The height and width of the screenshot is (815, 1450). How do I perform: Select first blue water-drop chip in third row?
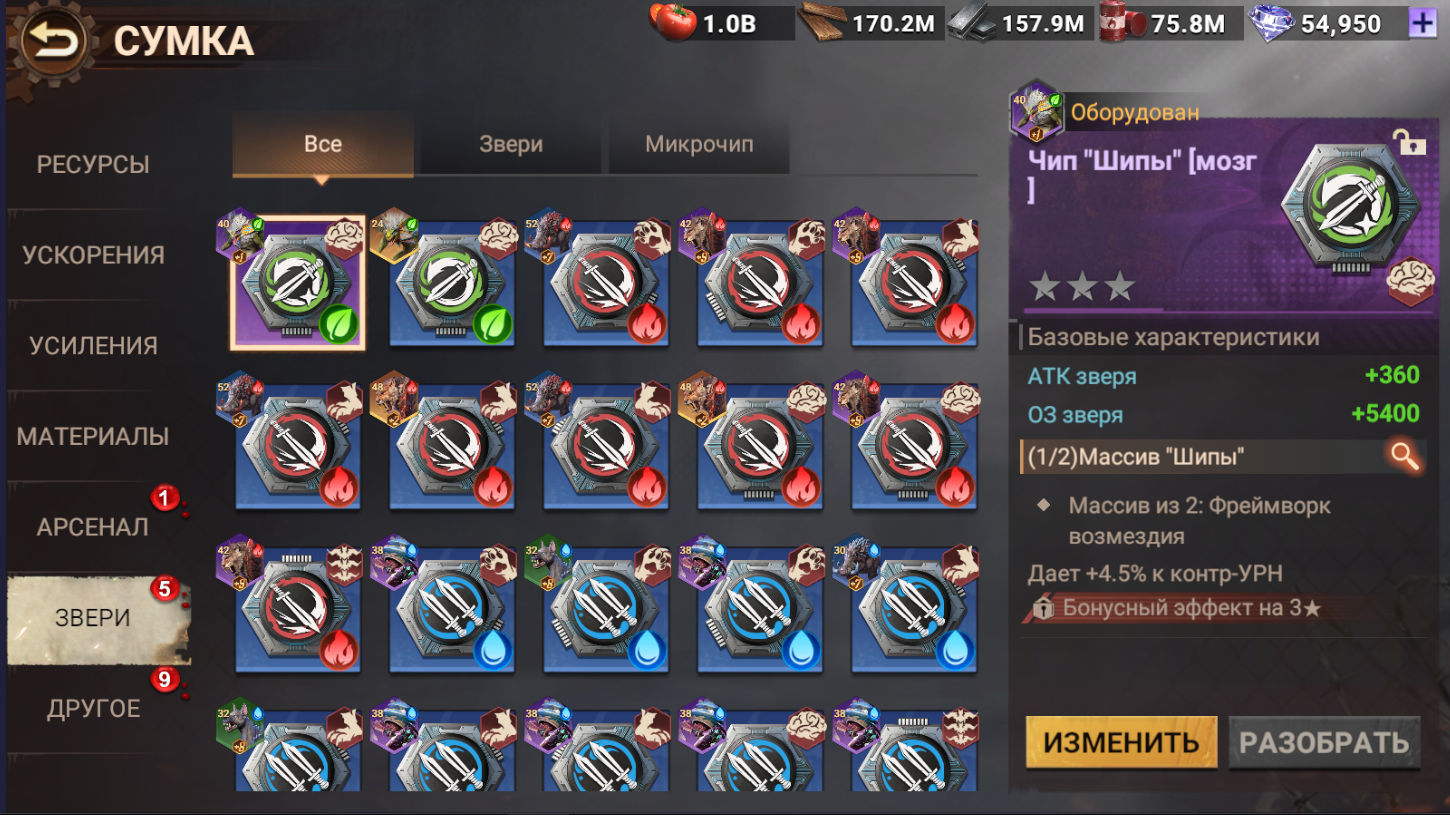tap(452, 609)
